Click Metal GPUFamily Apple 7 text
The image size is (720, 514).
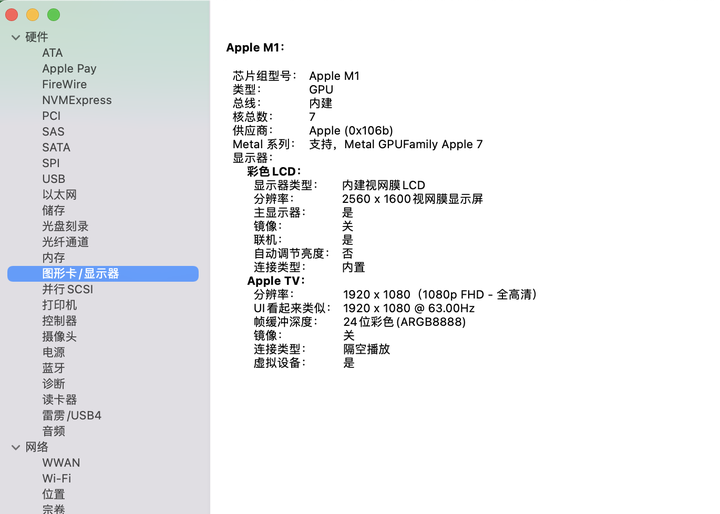click(x=413, y=144)
